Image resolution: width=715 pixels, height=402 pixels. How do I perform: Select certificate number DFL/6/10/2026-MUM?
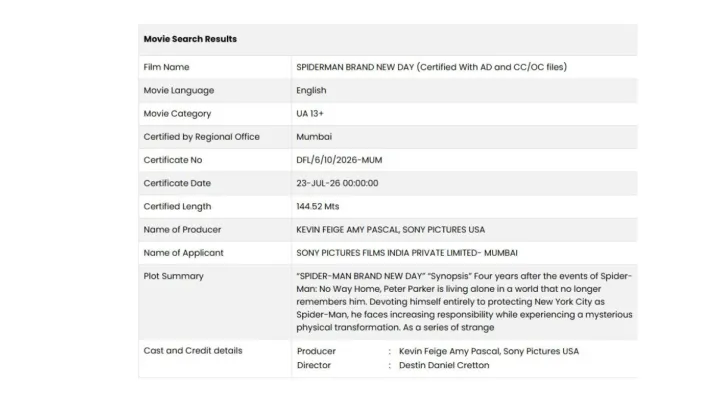339,160
